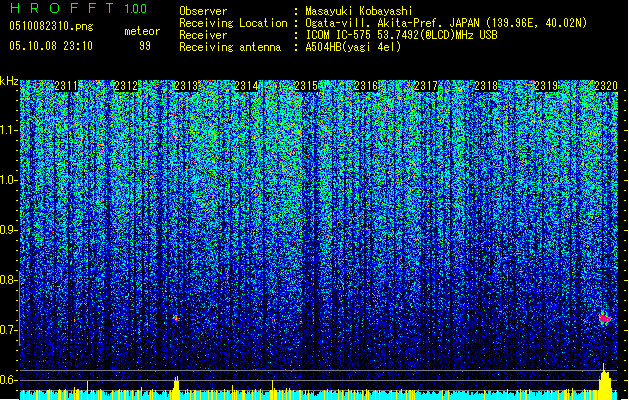
Task: Click the 'Receiver' field label
Action: pos(203,35)
